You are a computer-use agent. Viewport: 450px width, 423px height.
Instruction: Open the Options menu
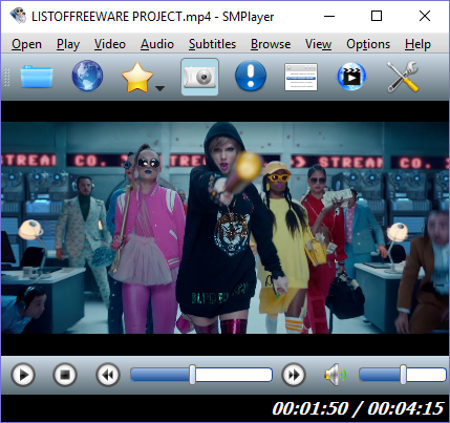368,44
